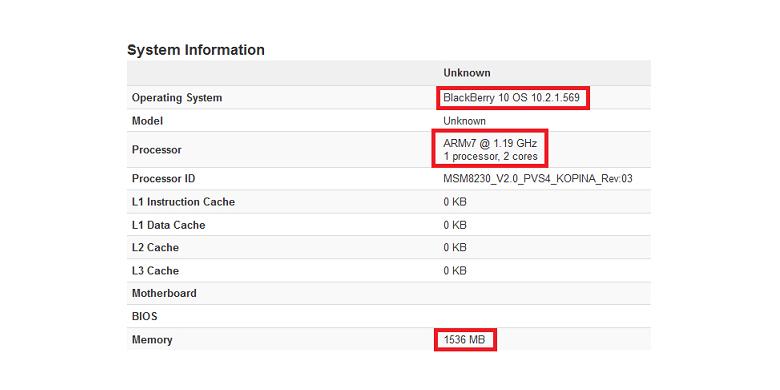This screenshot has height=390, width=780.
Task: Select '1 processor, 2 cores' text
Action: pos(490,156)
